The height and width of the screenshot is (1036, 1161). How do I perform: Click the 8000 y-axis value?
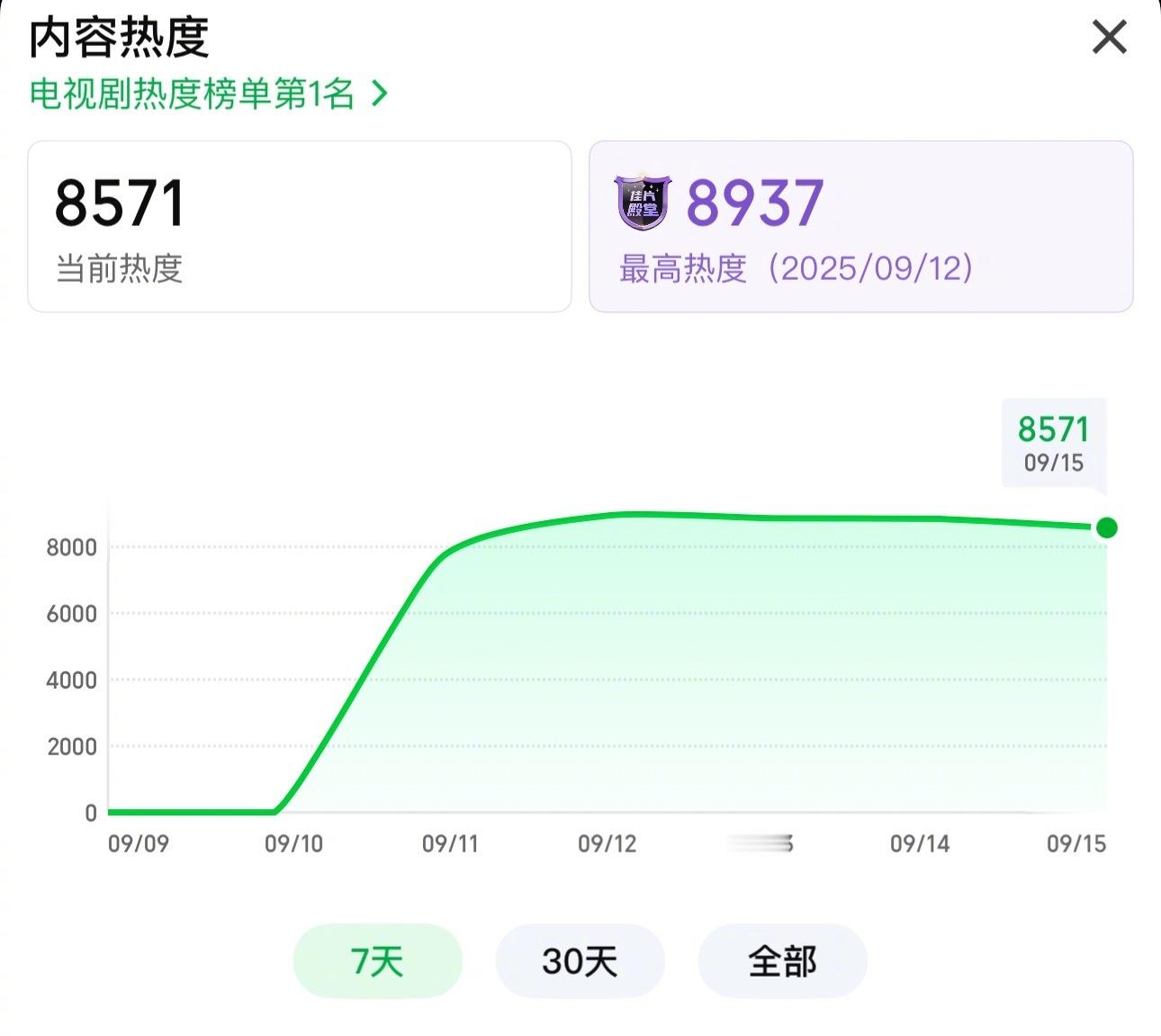click(x=71, y=547)
